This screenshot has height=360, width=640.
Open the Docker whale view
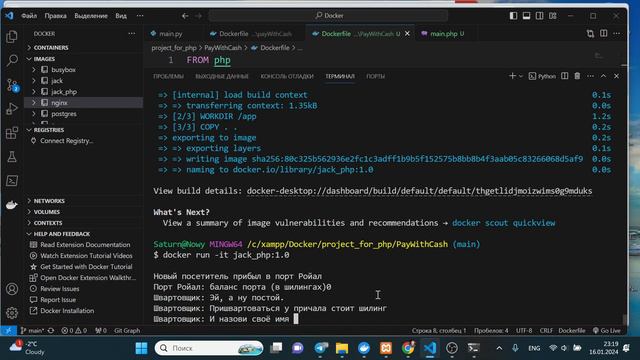click(12, 204)
